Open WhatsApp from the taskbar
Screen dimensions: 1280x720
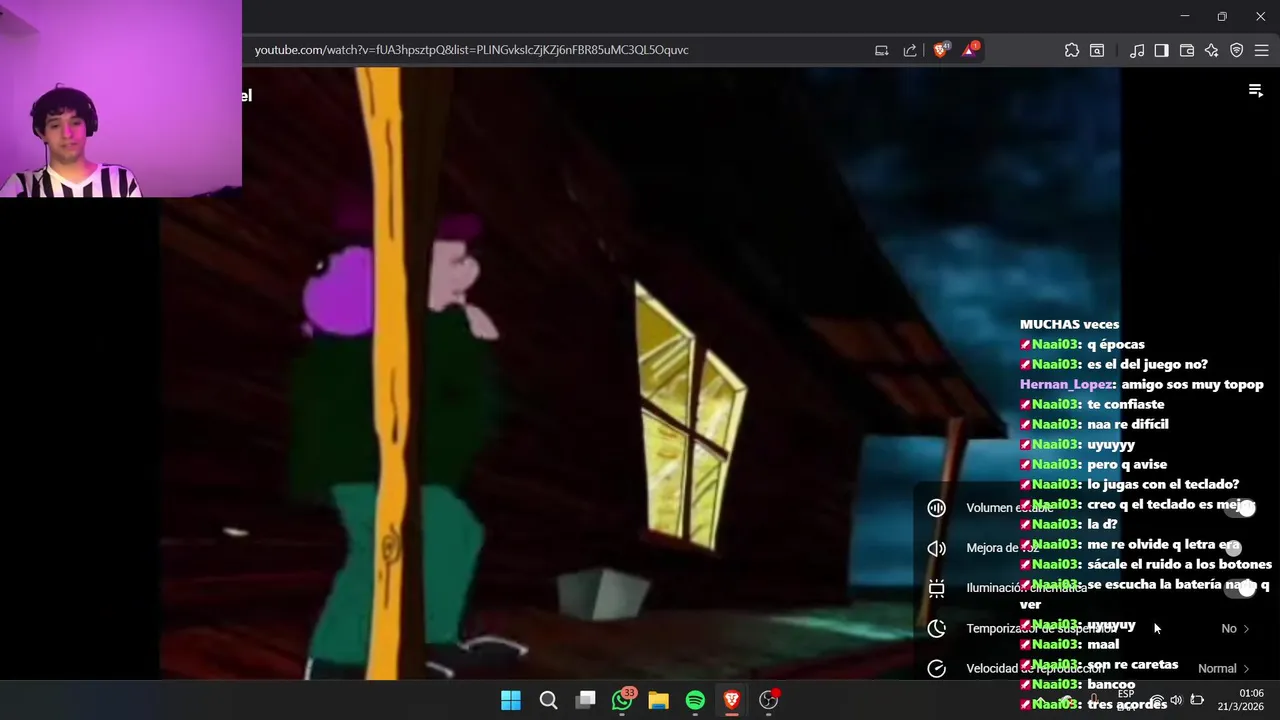(x=623, y=700)
